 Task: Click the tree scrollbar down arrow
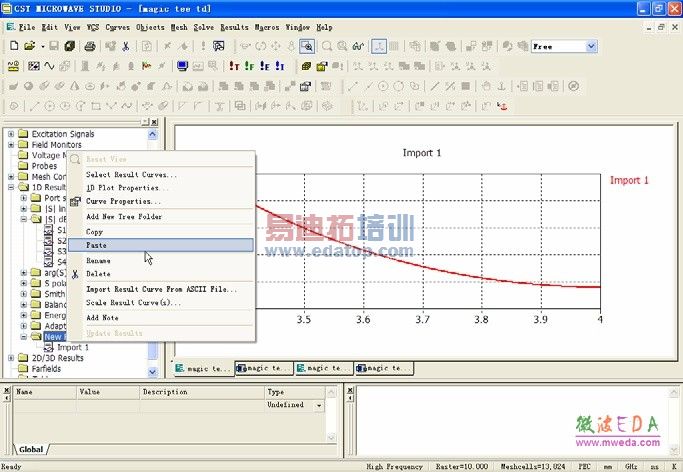[152, 372]
